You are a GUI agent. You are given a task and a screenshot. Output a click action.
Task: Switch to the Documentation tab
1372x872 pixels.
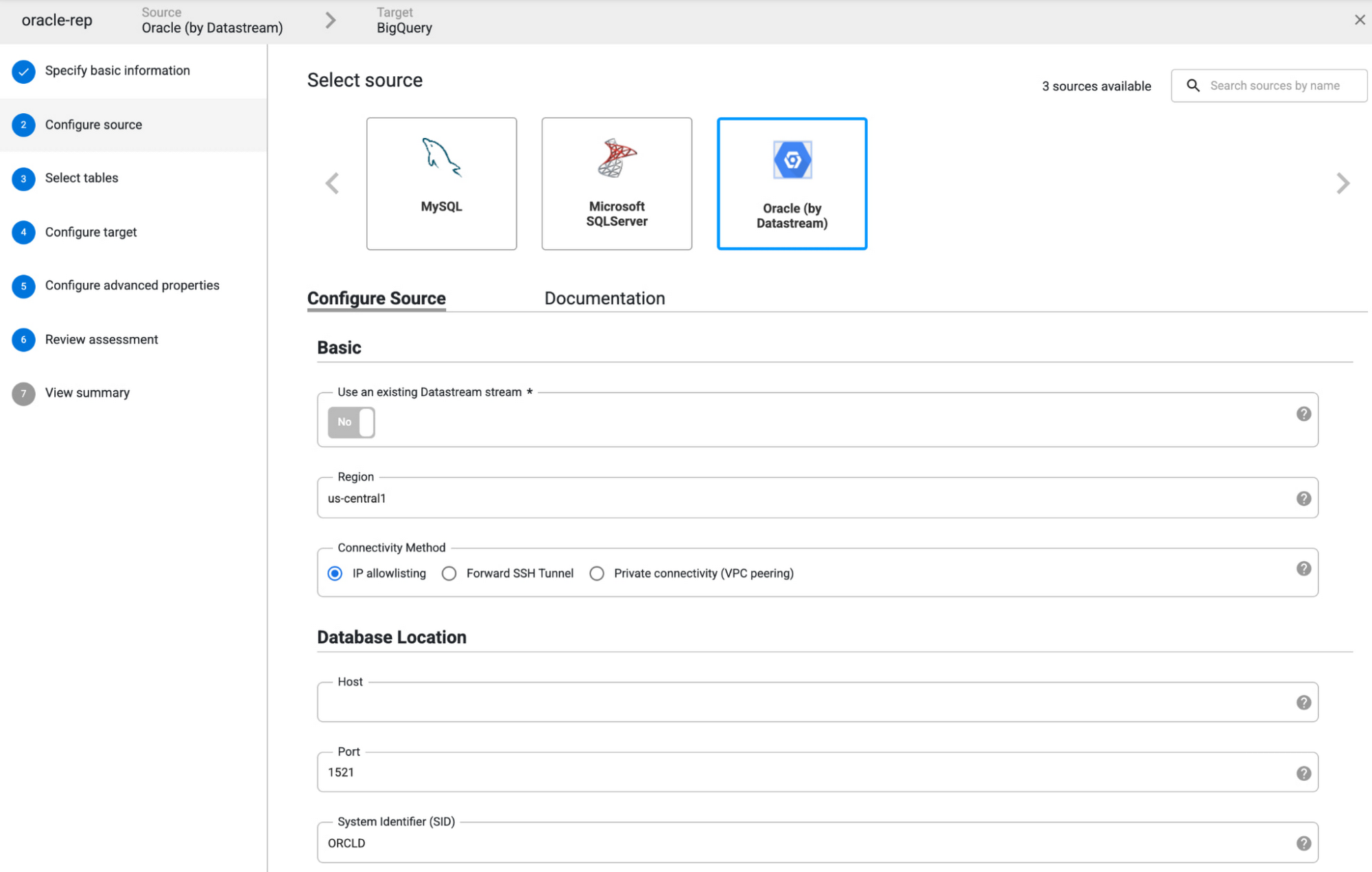click(604, 298)
